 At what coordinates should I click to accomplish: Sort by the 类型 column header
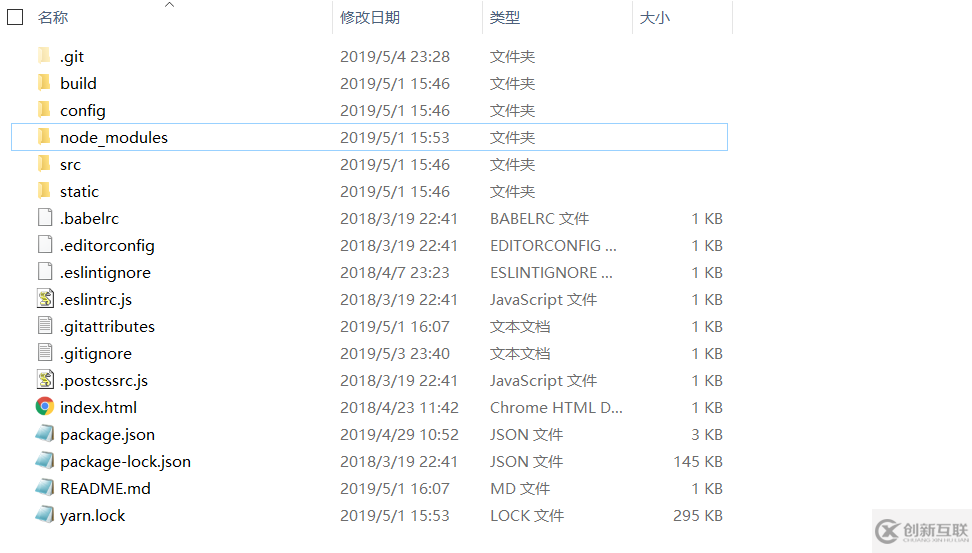tap(505, 17)
